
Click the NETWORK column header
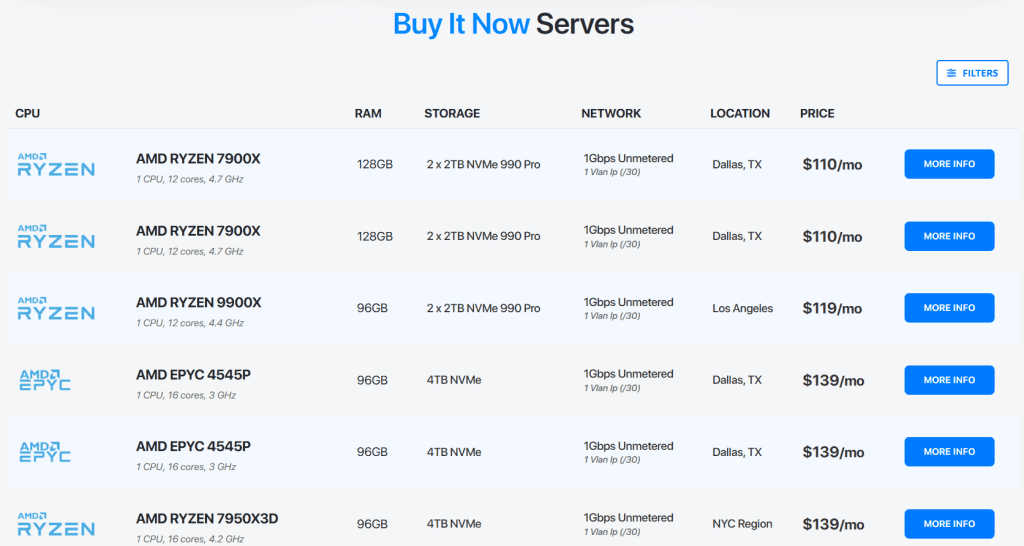tap(611, 114)
